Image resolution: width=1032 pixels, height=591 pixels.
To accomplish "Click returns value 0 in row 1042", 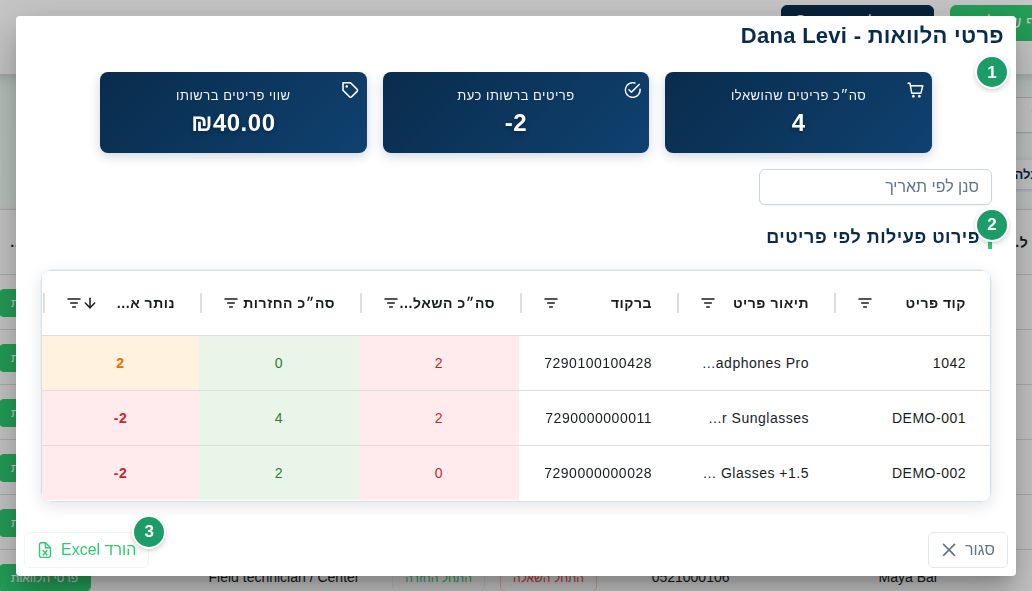I will 278,363.
